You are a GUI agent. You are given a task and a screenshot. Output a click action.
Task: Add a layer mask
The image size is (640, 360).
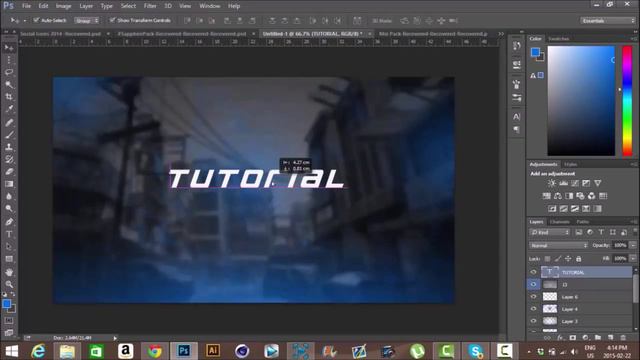[573, 338]
